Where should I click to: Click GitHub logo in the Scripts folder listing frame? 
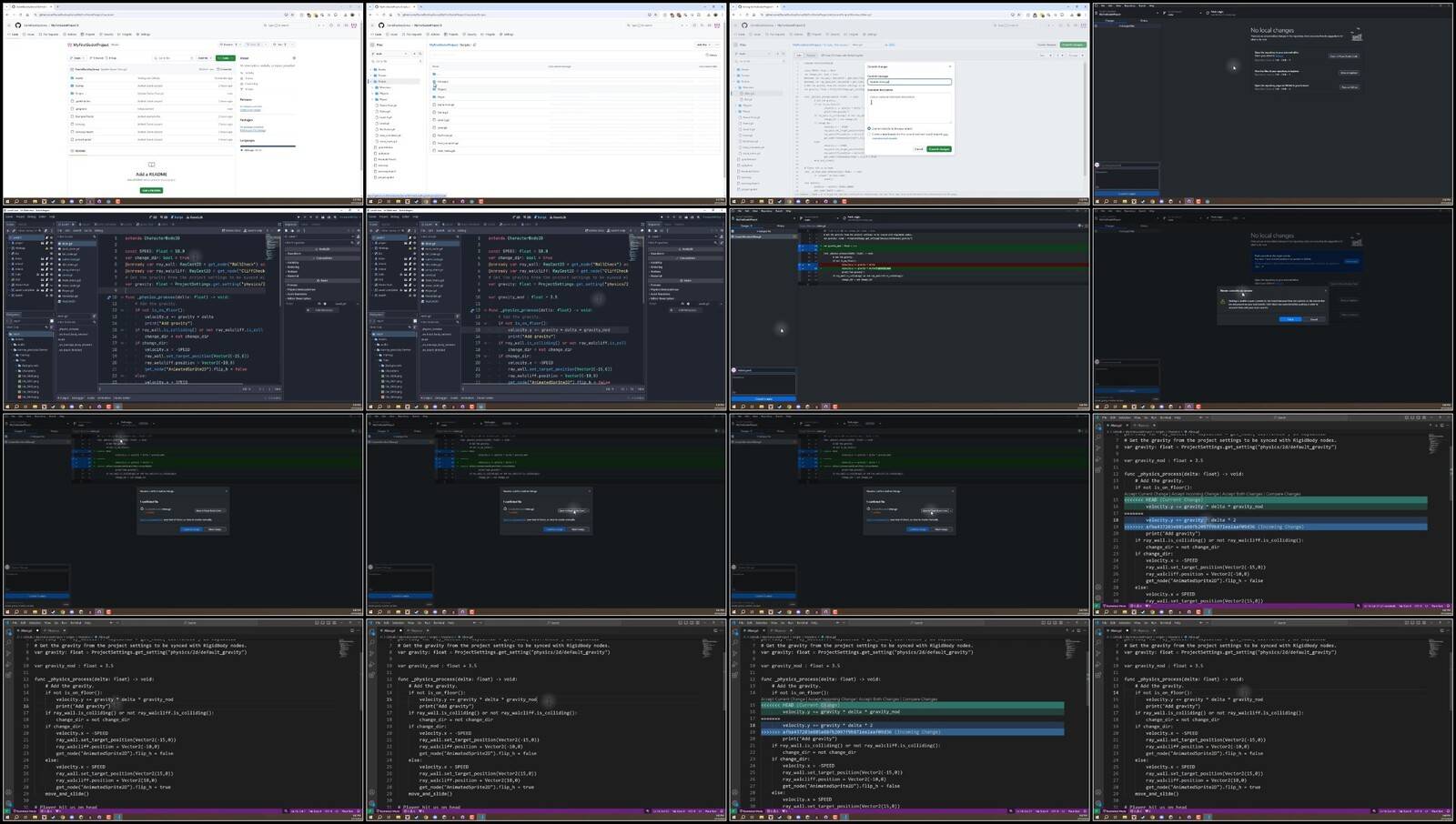pyautogui.click(x=381, y=25)
